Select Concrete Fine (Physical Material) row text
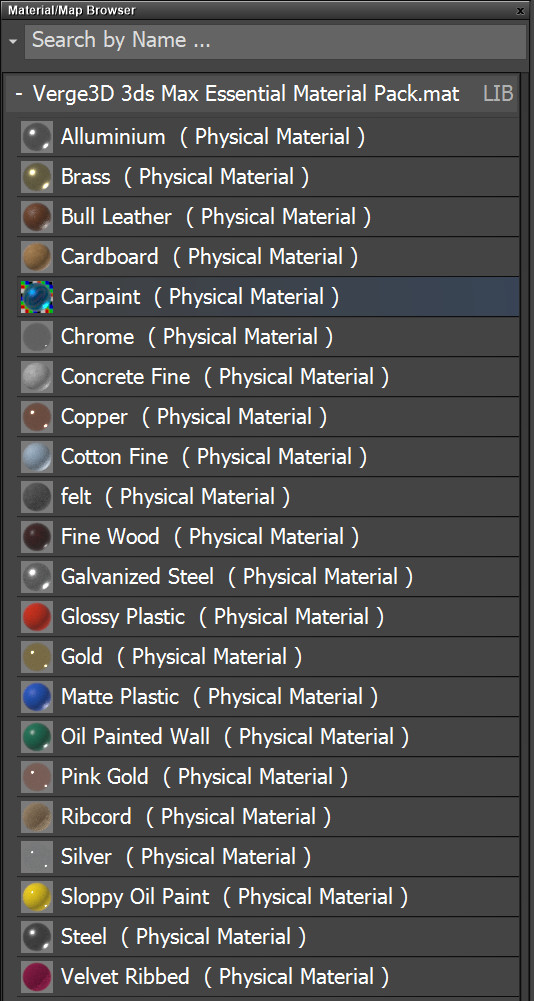Screen dimensions: 534x1001 tap(225, 377)
